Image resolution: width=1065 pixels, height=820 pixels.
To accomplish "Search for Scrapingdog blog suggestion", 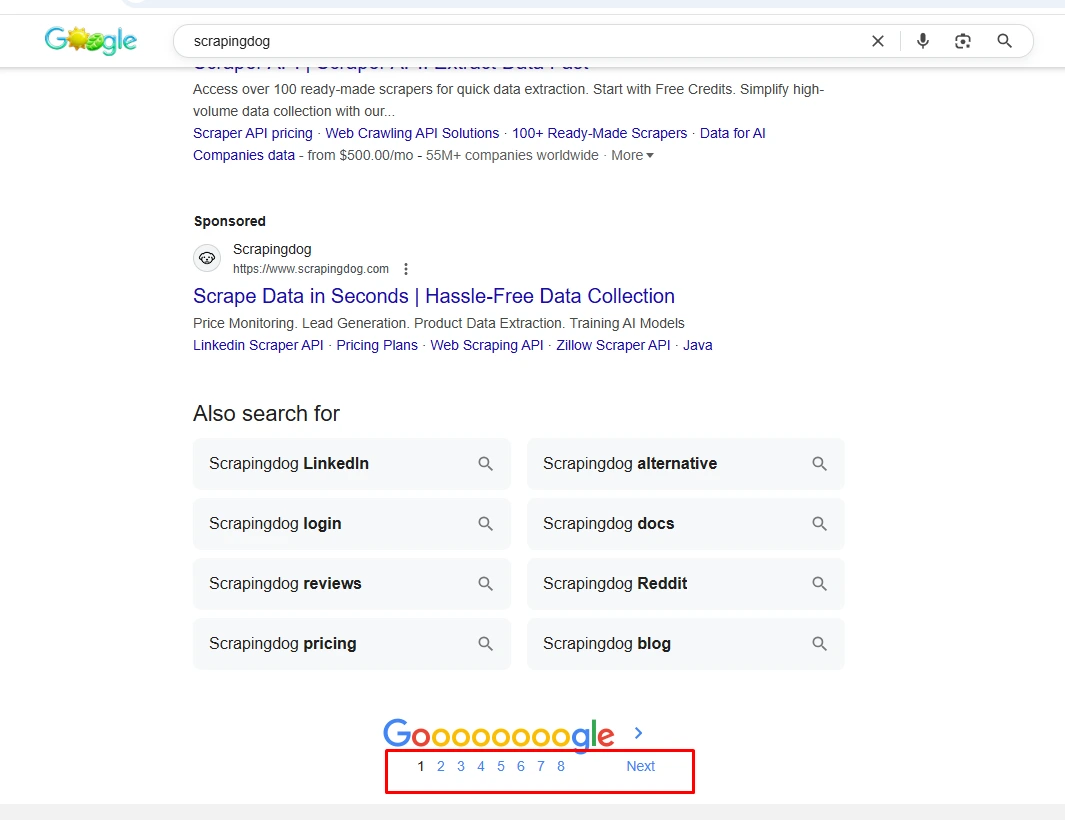I will (x=686, y=644).
